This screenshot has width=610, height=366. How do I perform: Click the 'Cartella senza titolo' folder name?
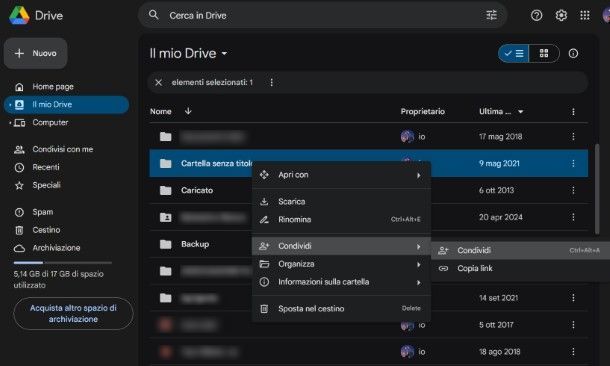click(x=217, y=163)
